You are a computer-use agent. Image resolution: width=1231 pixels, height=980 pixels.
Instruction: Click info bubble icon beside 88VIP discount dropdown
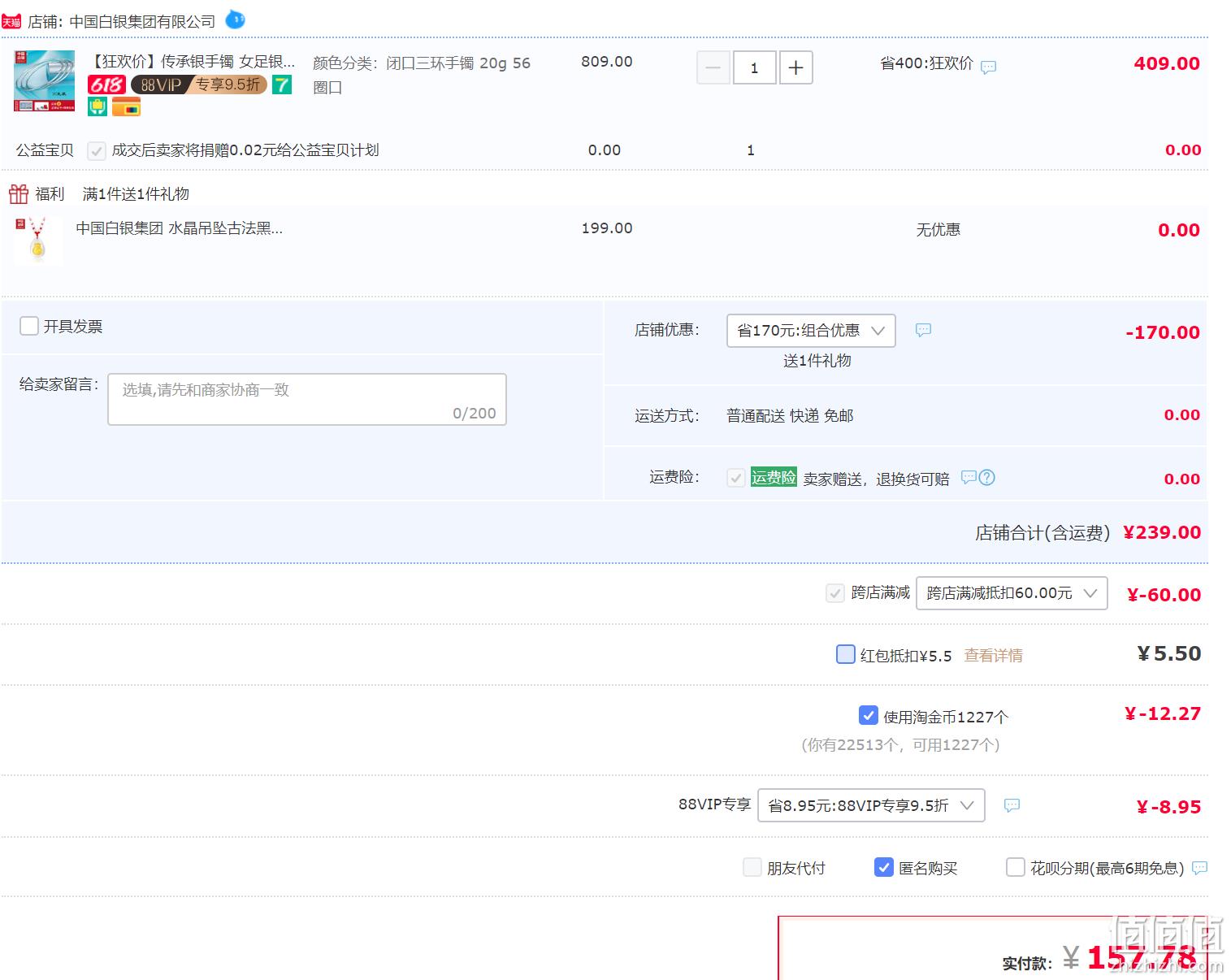(1012, 805)
